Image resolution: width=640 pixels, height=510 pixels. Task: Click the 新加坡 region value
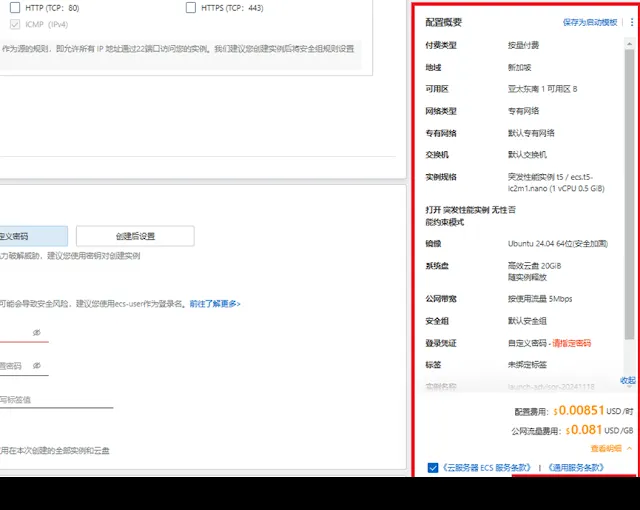pos(520,67)
